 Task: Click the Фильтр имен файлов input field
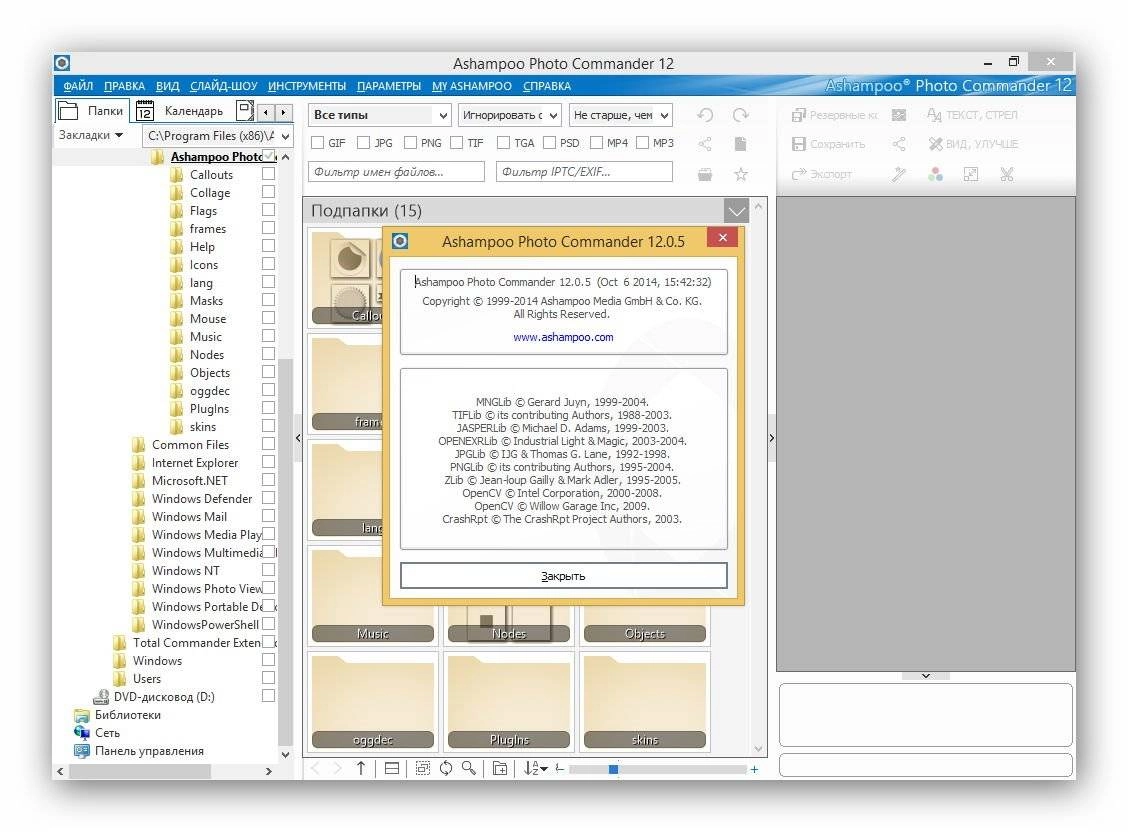click(x=396, y=172)
